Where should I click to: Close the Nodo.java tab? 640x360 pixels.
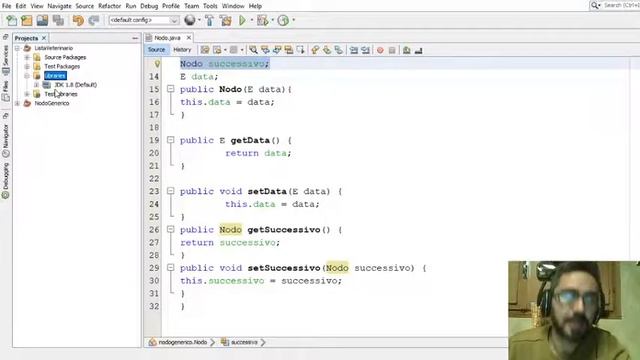pos(189,38)
